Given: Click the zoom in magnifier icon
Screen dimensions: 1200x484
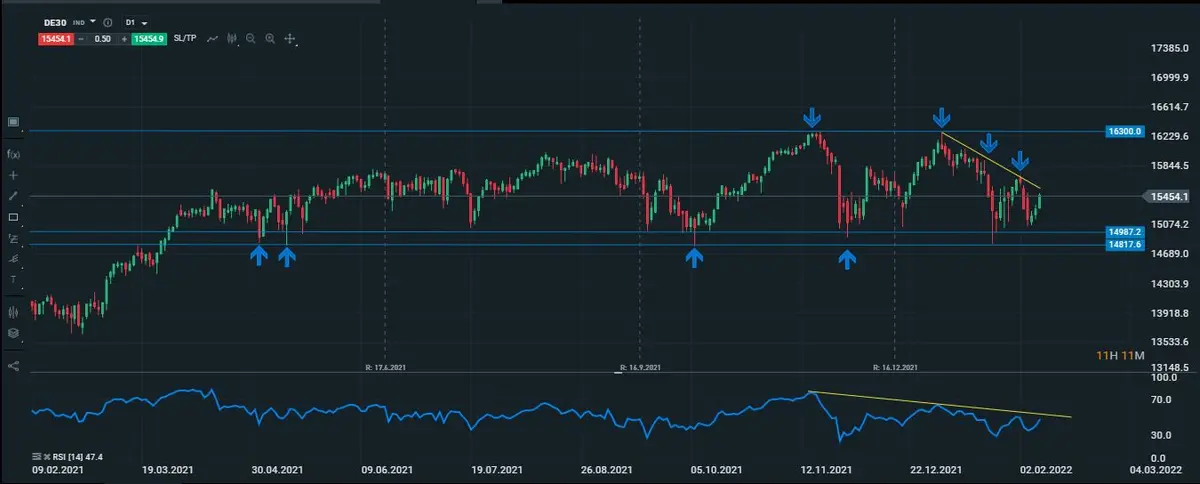Looking at the screenshot, I should pyautogui.click(x=270, y=39).
